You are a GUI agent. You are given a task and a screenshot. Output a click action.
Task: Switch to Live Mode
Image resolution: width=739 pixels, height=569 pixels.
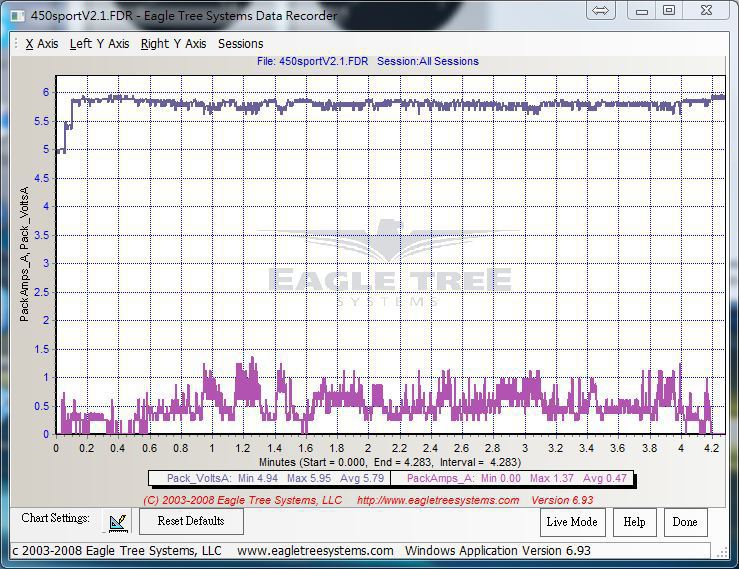click(571, 522)
